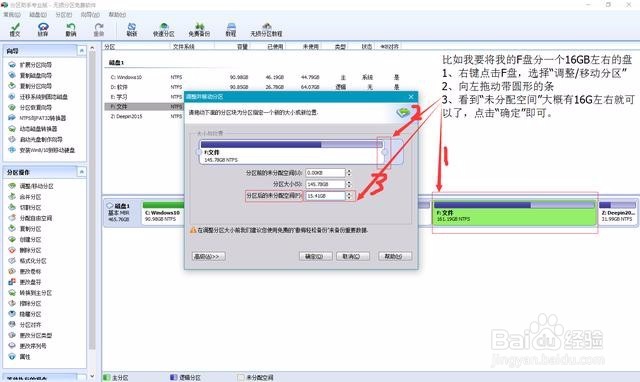The height and width of the screenshot is (382, 640).
Task: Open 属性 (Properties) in partition operations
Action: coord(20,357)
